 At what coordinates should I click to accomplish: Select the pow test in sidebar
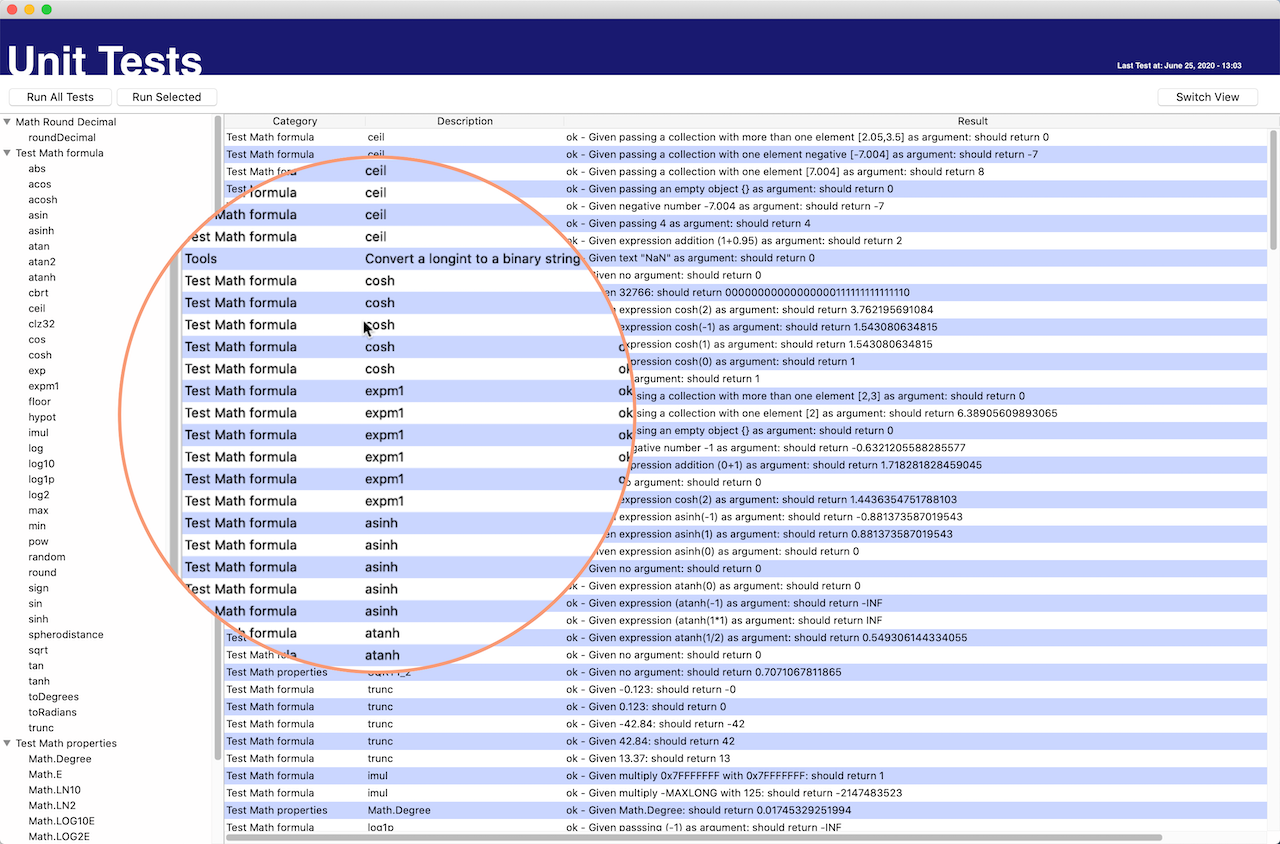[x=38, y=542]
